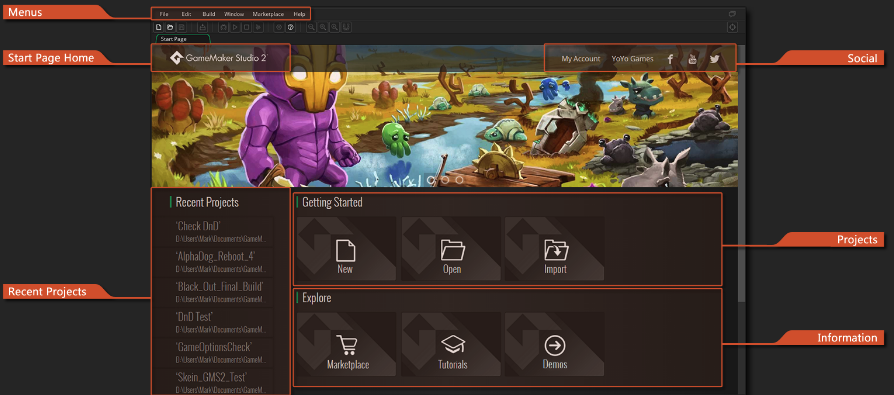Screen dimensions: 894x395
Task: Open the Marketplace menu in the menu bar
Action: [x=268, y=14]
